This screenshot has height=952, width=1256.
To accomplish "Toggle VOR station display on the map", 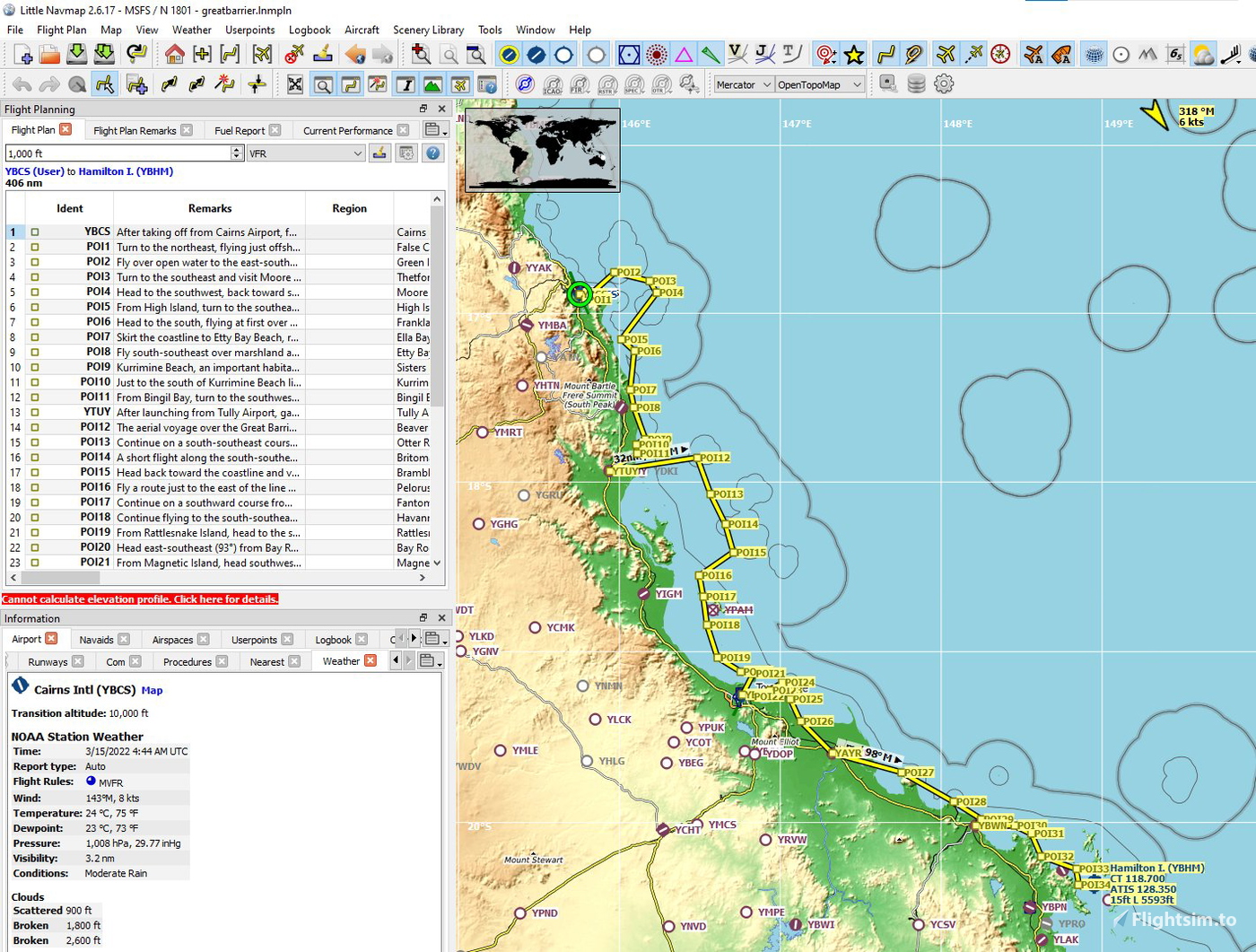I will click(629, 55).
